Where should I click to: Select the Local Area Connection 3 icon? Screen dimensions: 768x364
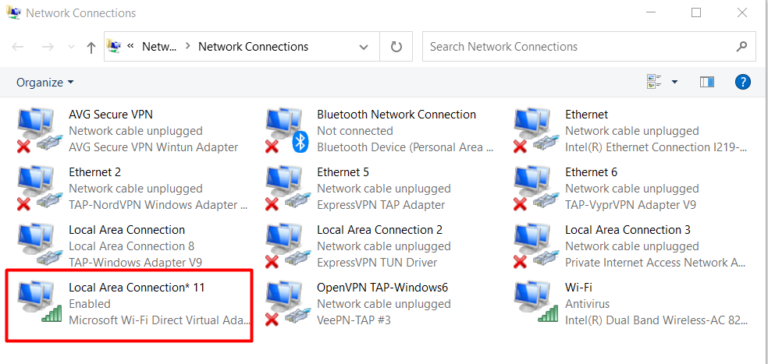536,246
